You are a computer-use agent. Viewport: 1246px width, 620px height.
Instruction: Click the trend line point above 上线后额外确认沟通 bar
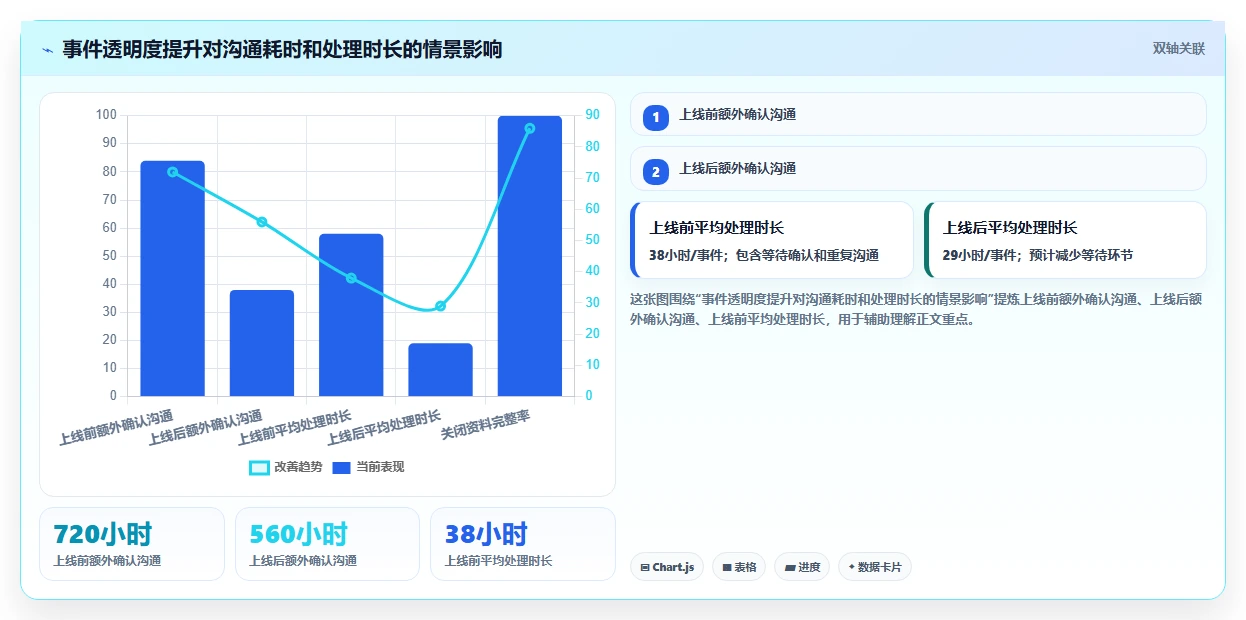click(262, 222)
